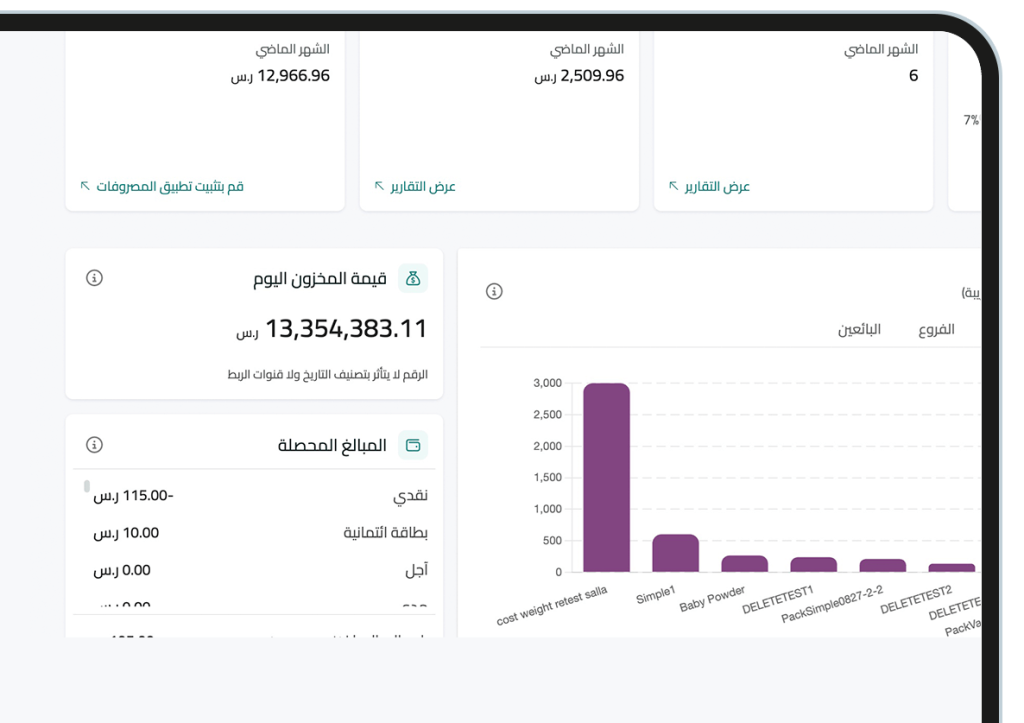The height and width of the screenshot is (723, 1024).
Task: Open the info tooltip on قيمة المخزون اليوم card
Action: [95, 279]
